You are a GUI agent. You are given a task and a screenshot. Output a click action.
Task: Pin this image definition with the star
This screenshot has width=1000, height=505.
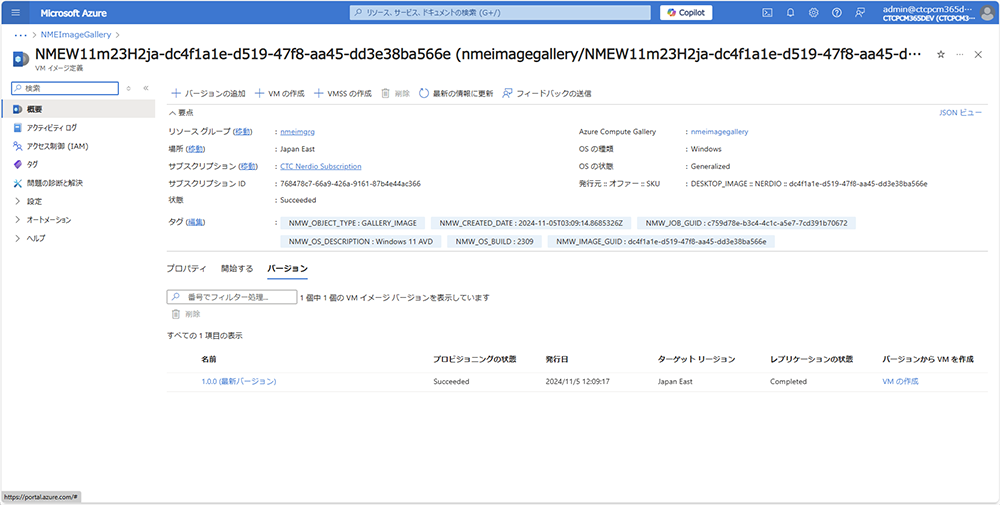941,55
